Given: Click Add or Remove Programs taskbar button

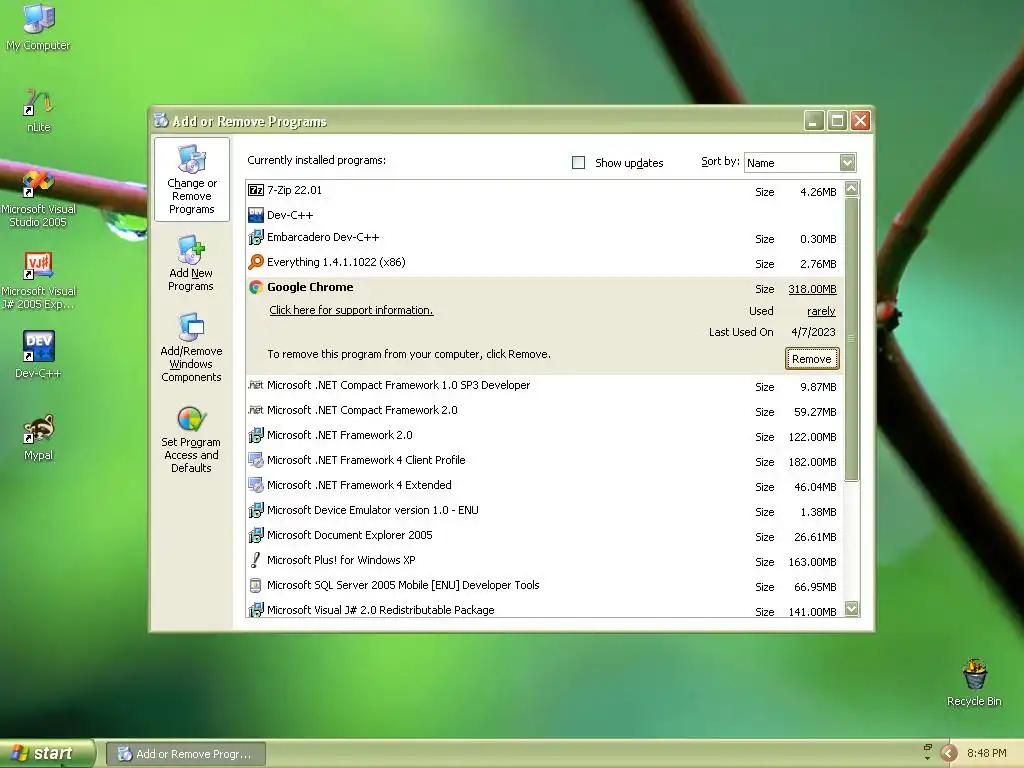Looking at the screenshot, I should [185, 754].
